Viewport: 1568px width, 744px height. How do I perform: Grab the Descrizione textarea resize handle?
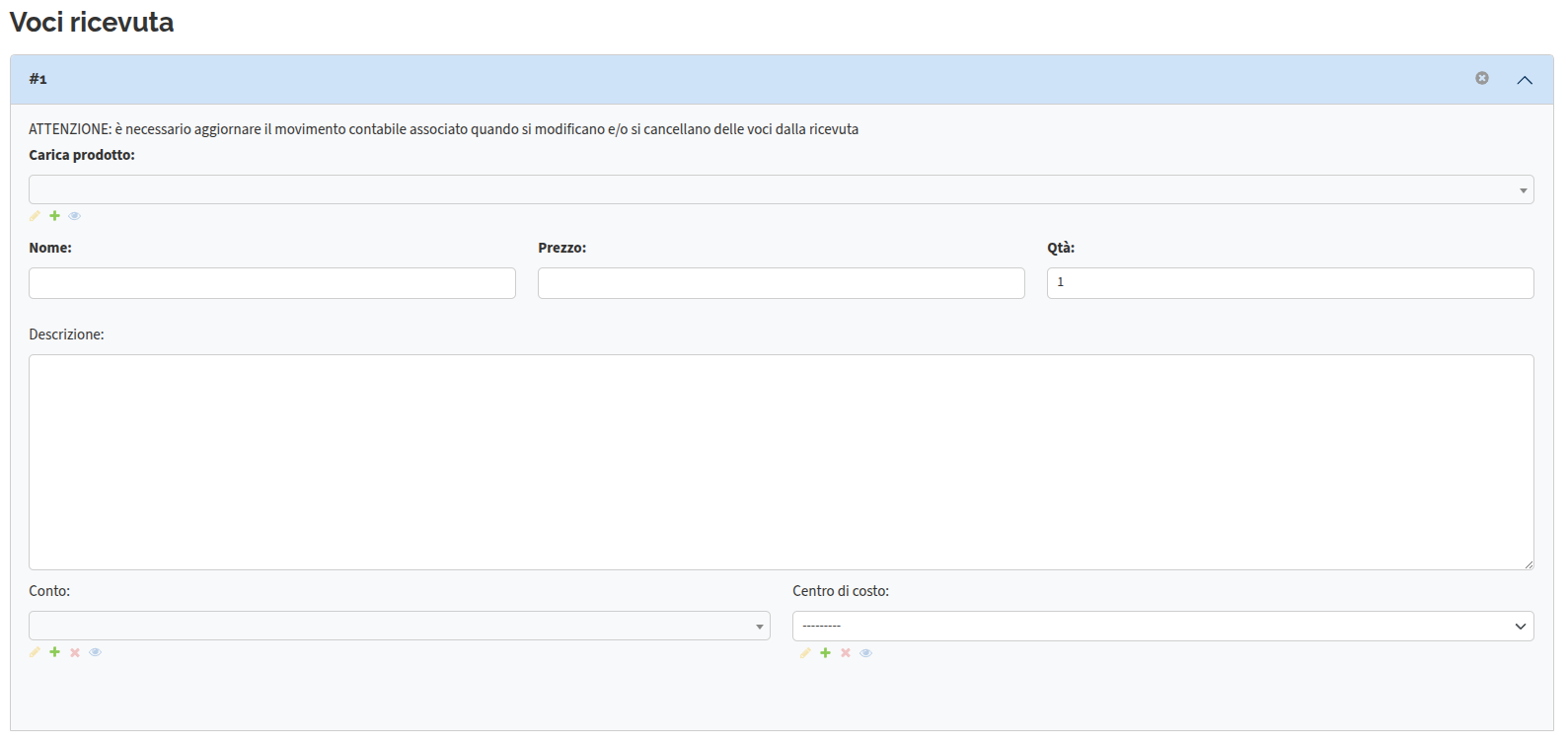[1529, 564]
